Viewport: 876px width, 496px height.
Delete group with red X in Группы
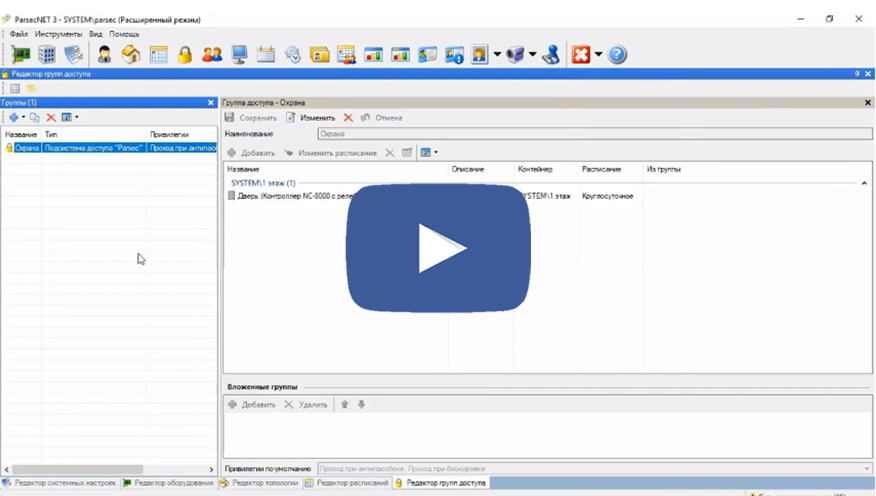click(x=51, y=117)
